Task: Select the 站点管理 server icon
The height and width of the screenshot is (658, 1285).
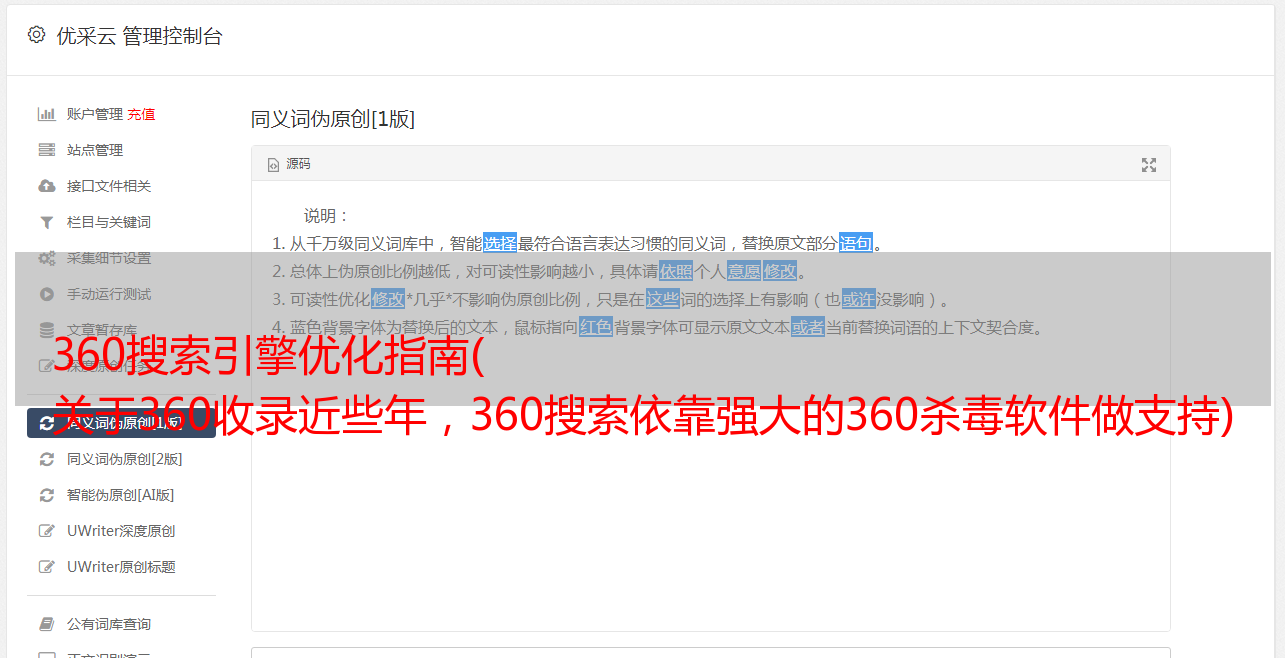Action: pos(46,150)
